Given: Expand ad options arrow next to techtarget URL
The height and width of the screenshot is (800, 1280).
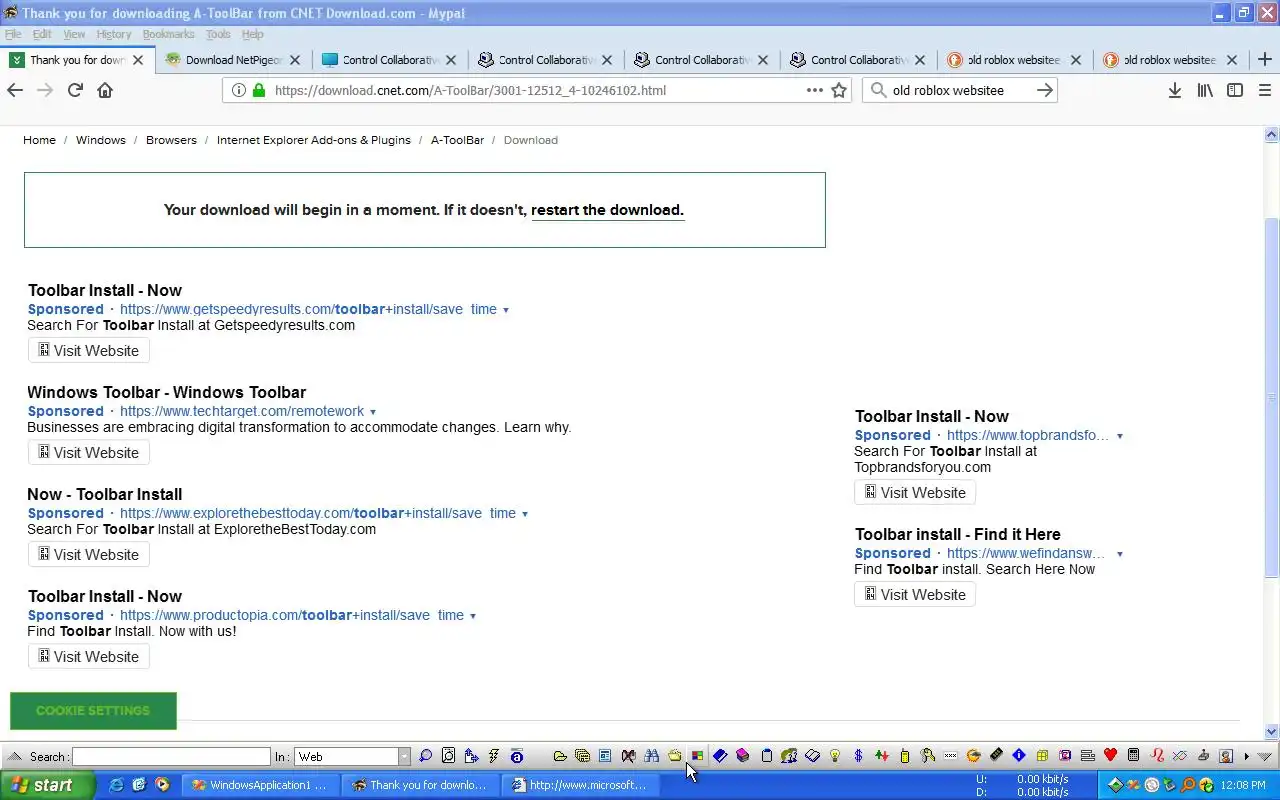Looking at the screenshot, I should tap(373, 412).
